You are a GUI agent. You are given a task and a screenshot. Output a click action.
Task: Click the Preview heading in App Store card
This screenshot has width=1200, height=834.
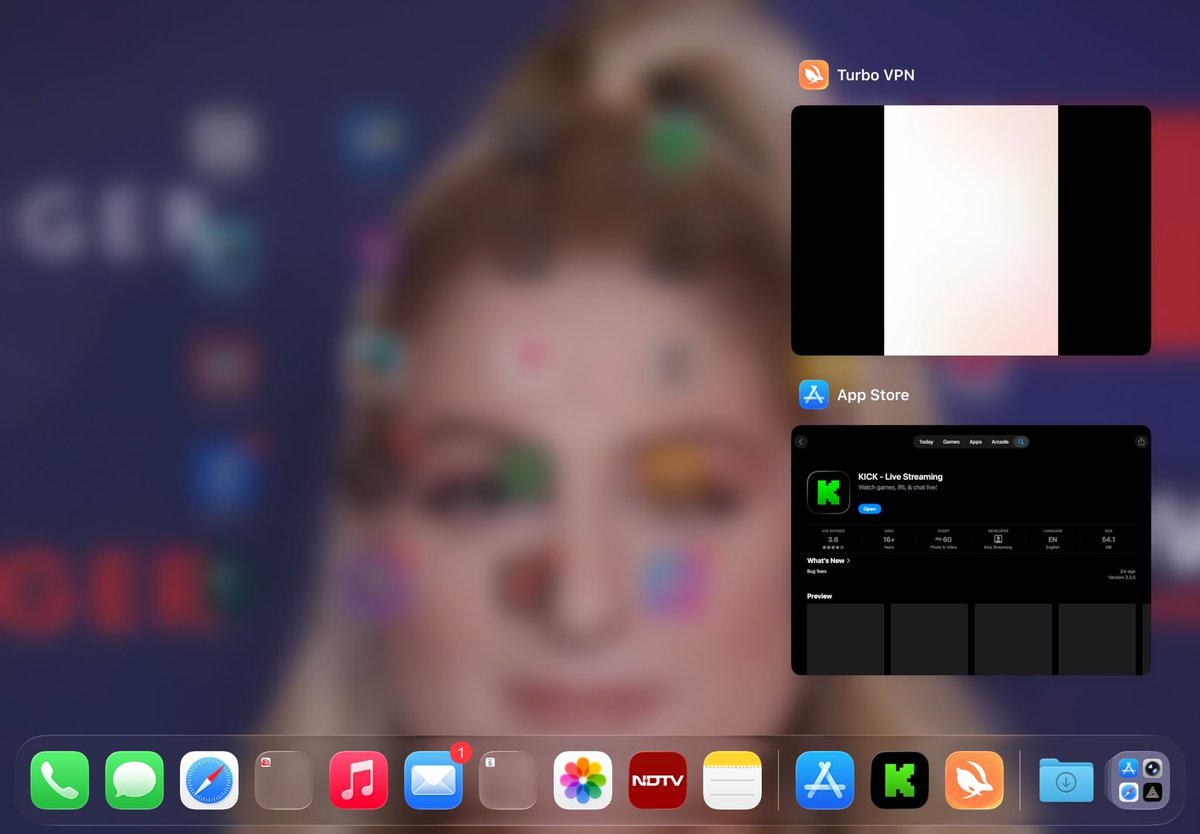tap(819, 596)
